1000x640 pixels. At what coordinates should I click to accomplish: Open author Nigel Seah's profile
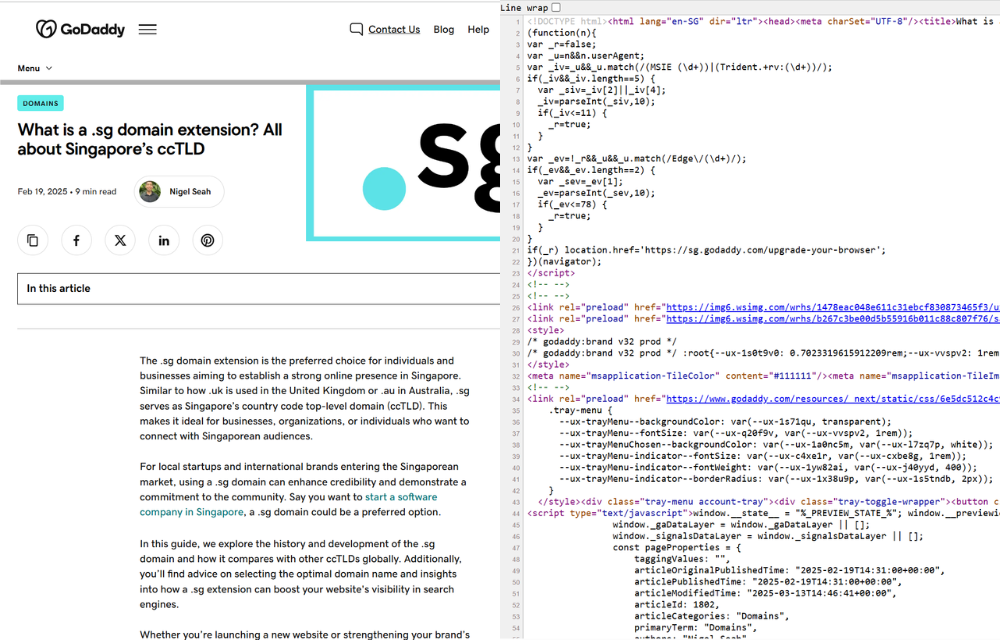coord(179,191)
